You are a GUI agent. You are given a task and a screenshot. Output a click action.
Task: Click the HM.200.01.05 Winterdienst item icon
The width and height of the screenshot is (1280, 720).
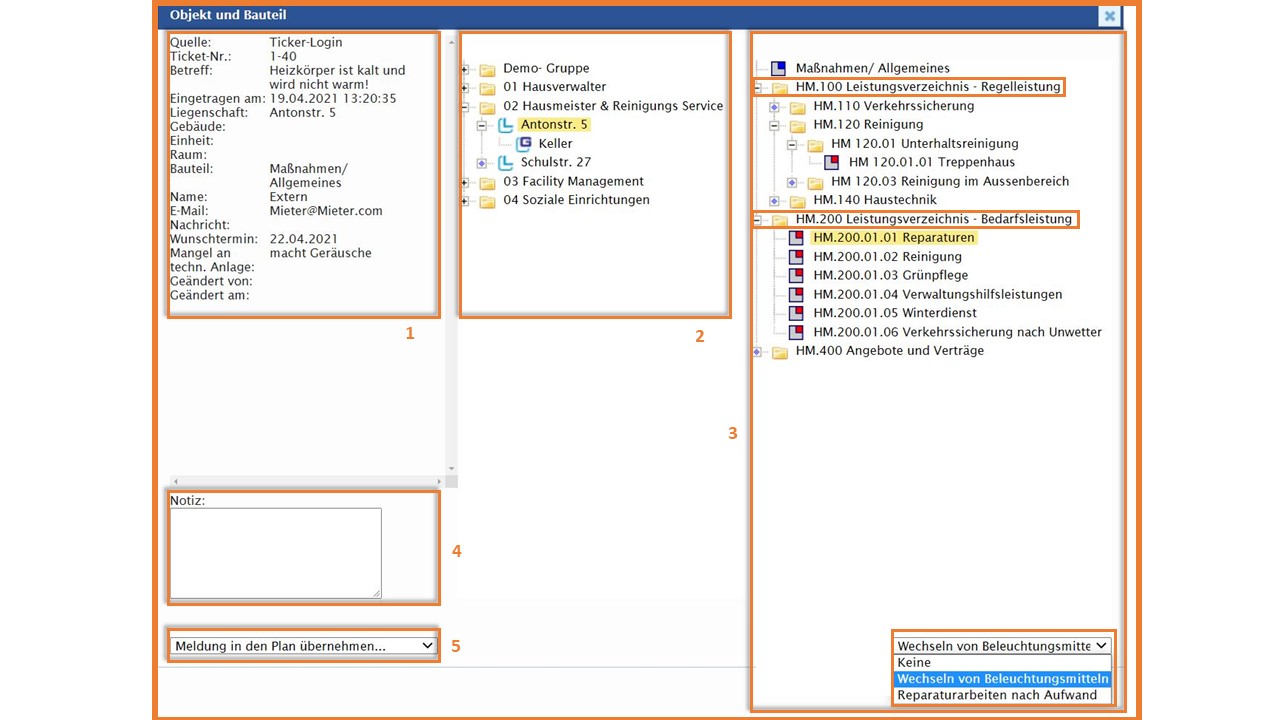[796, 313]
